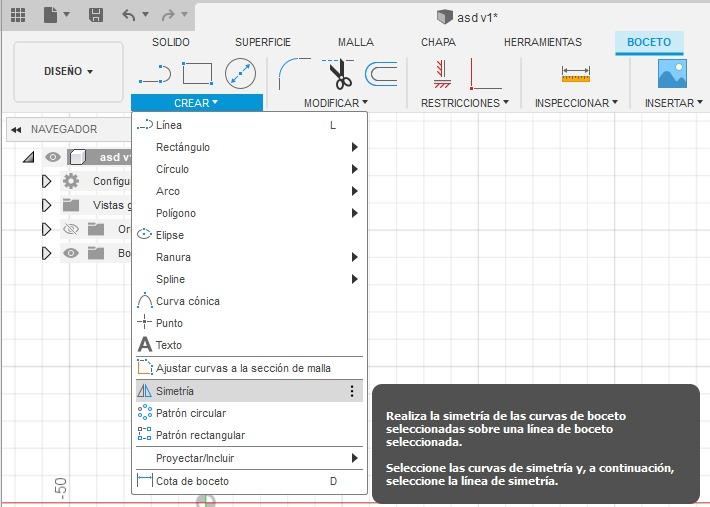Apply the Coincident hatch constraint icon
Viewport: 710px width, 507px height.
(442, 74)
